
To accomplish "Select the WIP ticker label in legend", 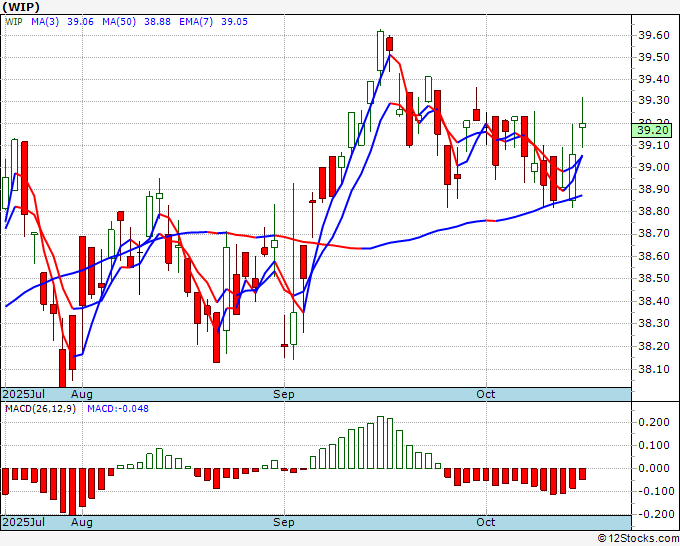I will tap(14, 22).
